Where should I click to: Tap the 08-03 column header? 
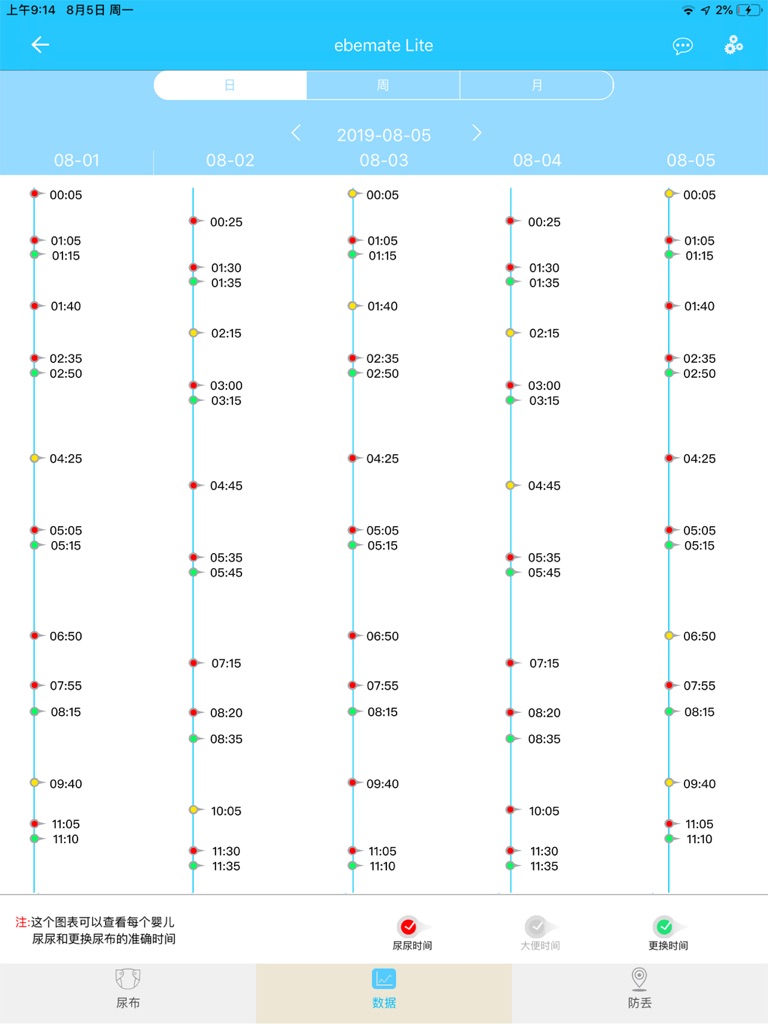click(383, 160)
